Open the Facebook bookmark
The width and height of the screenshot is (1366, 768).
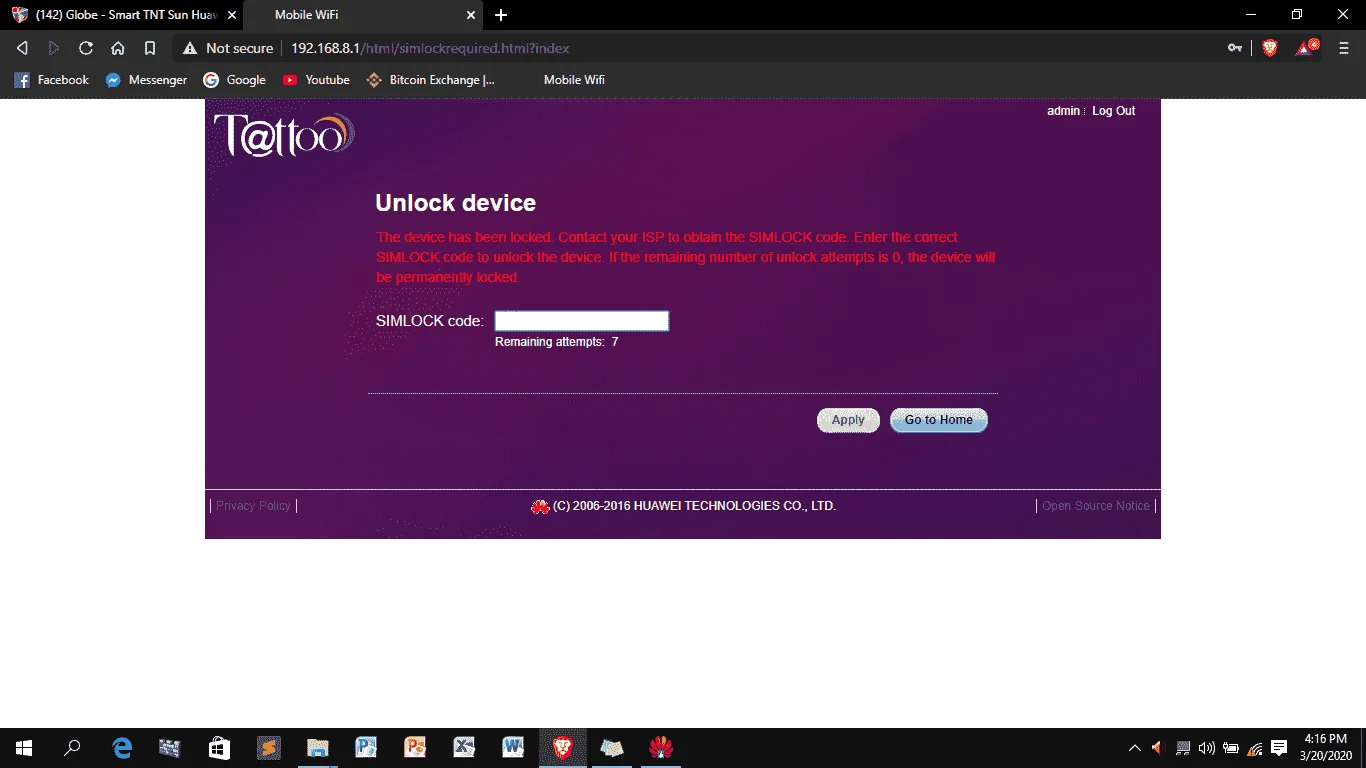[52, 80]
